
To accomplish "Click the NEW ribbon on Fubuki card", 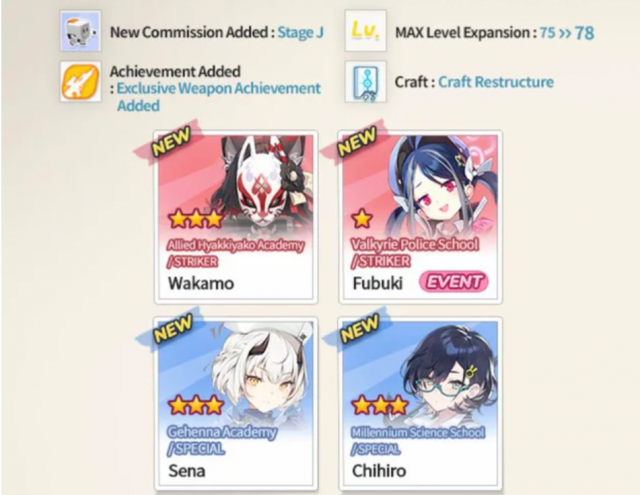I will coord(356,142).
